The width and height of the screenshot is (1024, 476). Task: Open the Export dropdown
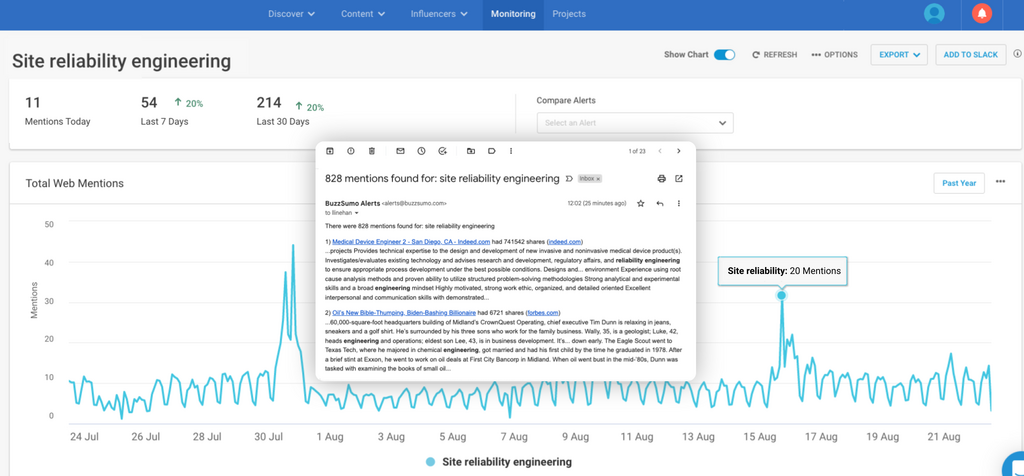pos(898,55)
